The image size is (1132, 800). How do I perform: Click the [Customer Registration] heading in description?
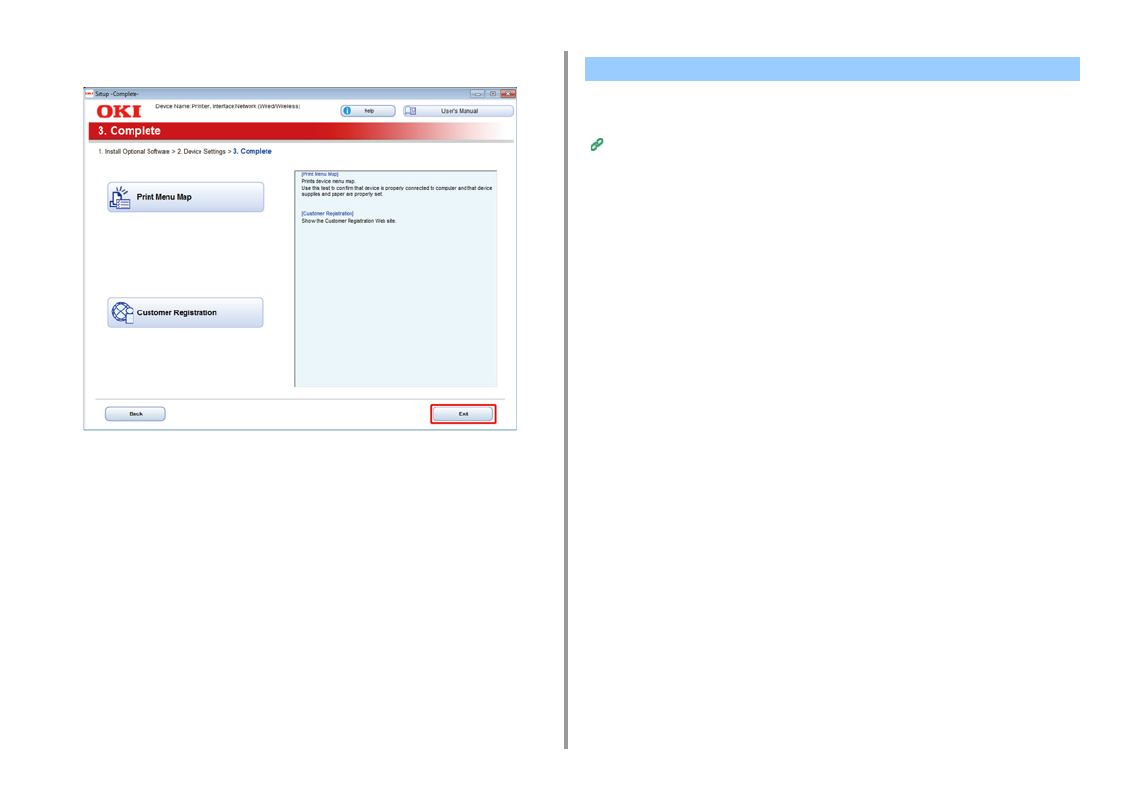click(x=327, y=213)
